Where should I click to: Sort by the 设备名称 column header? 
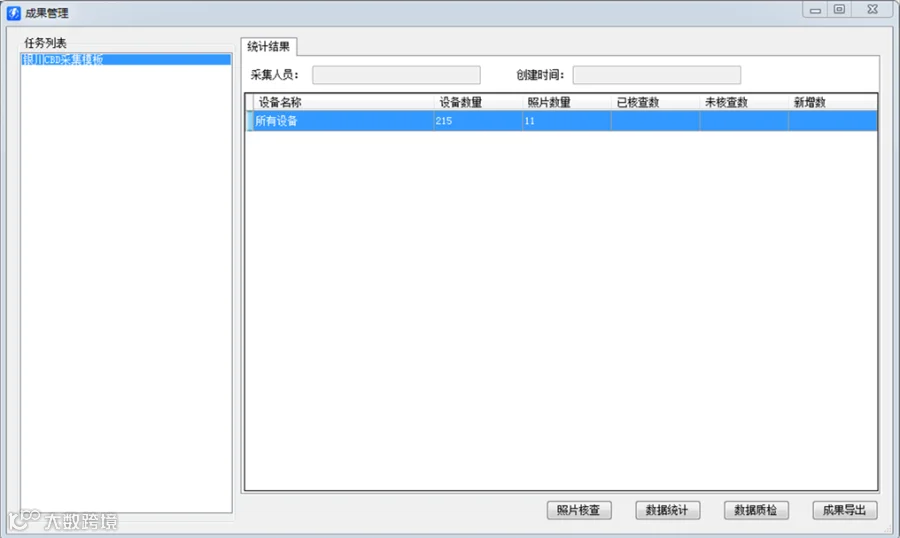click(x=343, y=102)
